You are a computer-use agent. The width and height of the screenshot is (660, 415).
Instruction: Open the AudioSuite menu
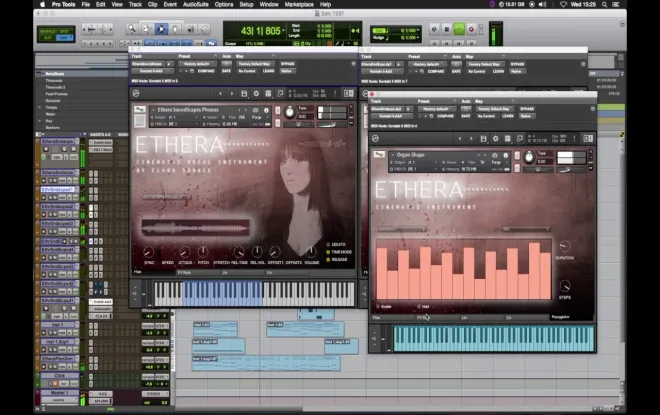click(x=196, y=5)
